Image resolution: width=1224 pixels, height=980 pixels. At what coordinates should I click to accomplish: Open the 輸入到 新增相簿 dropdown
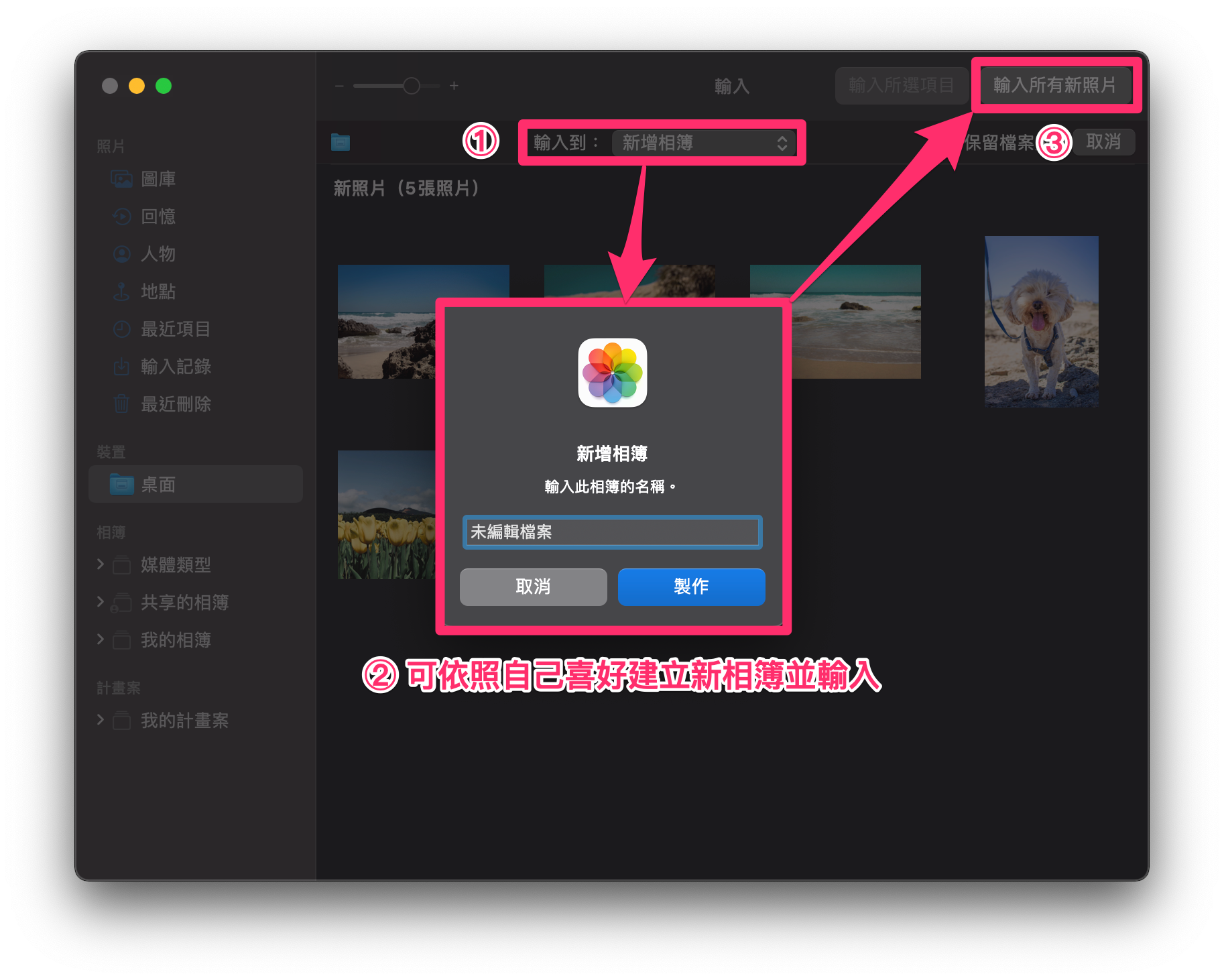coord(703,143)
